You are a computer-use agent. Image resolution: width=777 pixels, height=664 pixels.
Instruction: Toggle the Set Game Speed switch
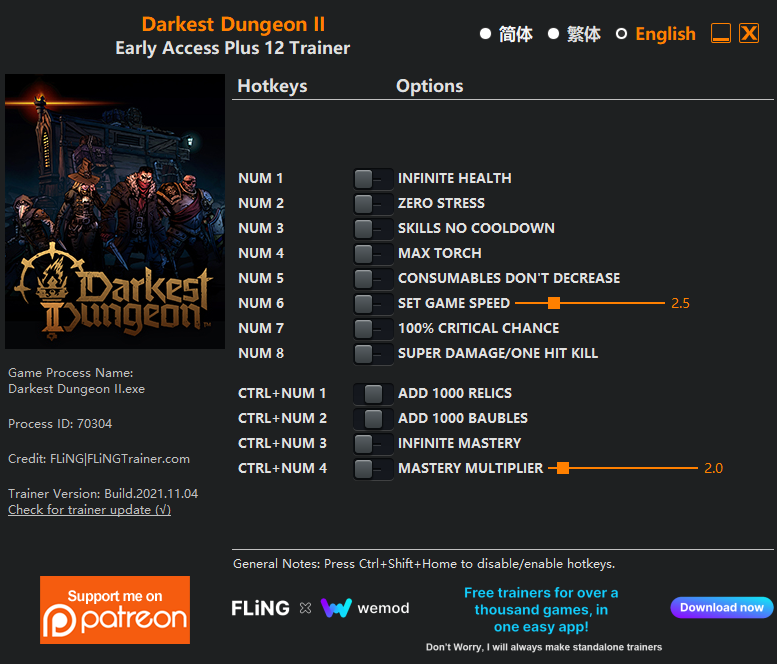(x=373, y=304)
